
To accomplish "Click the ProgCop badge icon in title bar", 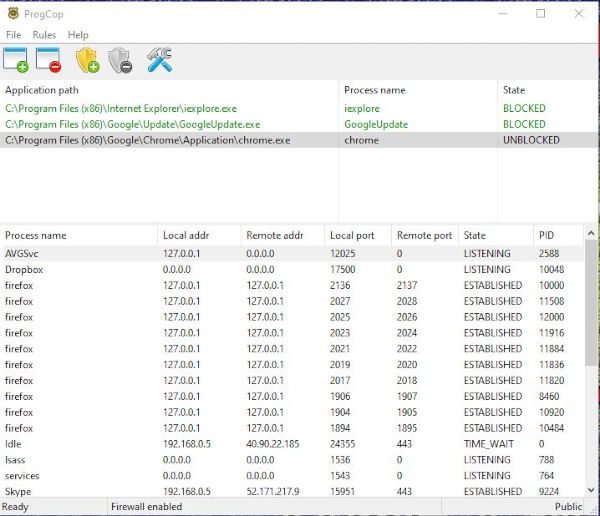I will pos(12,14).
